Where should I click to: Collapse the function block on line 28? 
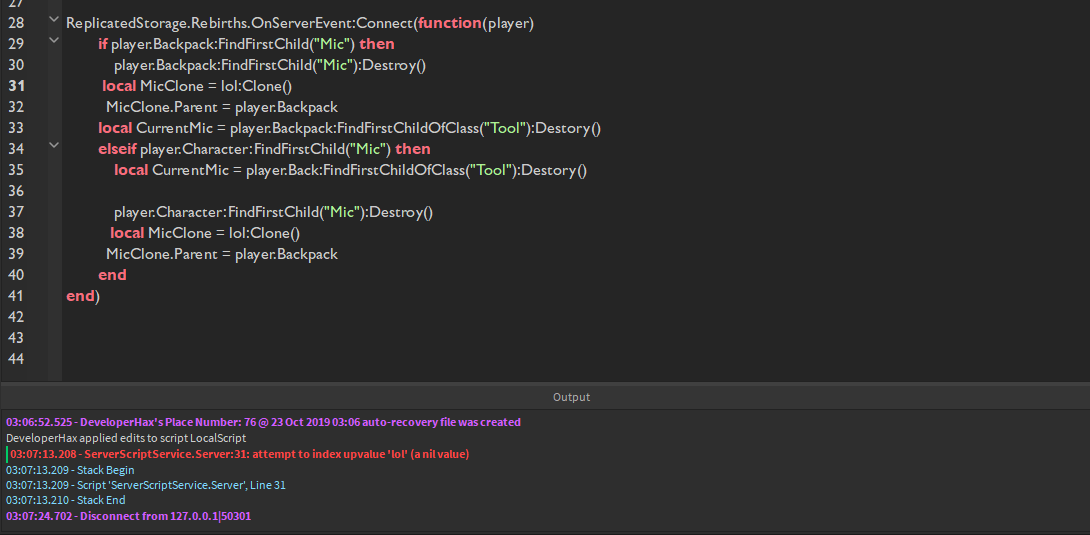point(54,20)
